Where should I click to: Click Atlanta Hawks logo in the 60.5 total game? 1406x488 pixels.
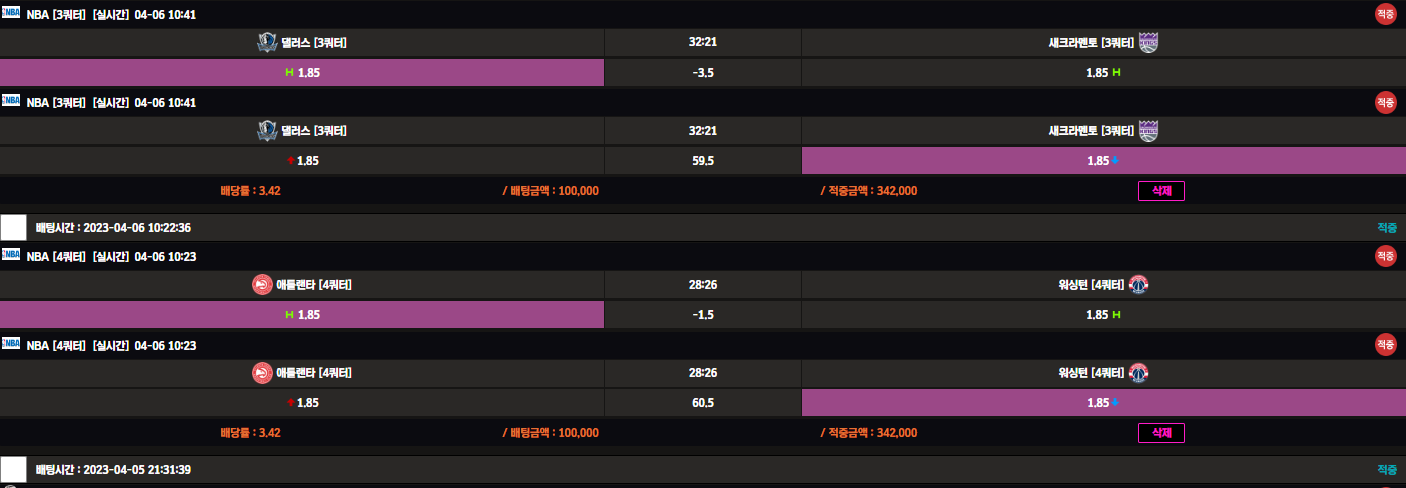tap(262, 373)
